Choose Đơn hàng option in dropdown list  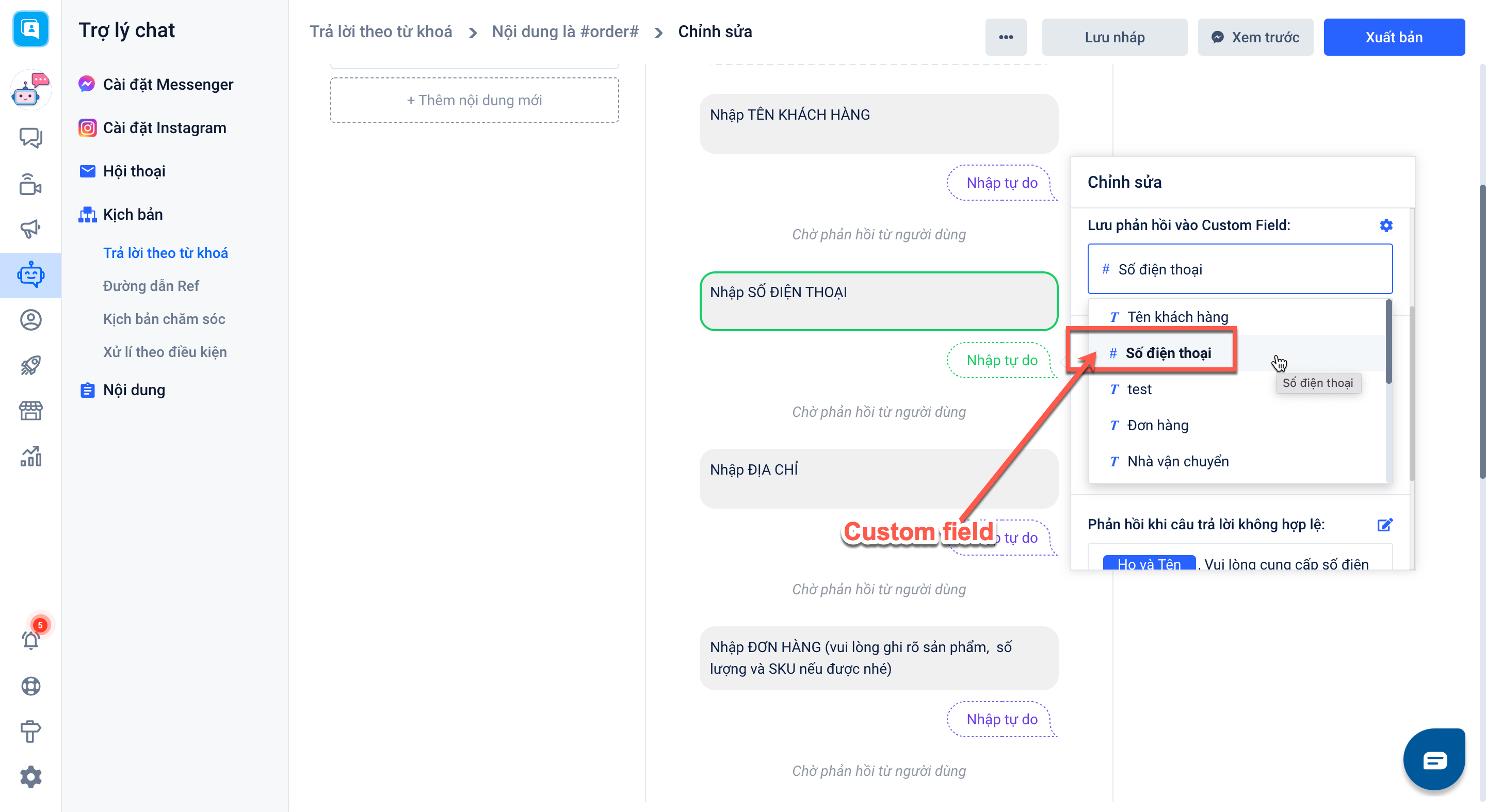[x=1157, y=425]
